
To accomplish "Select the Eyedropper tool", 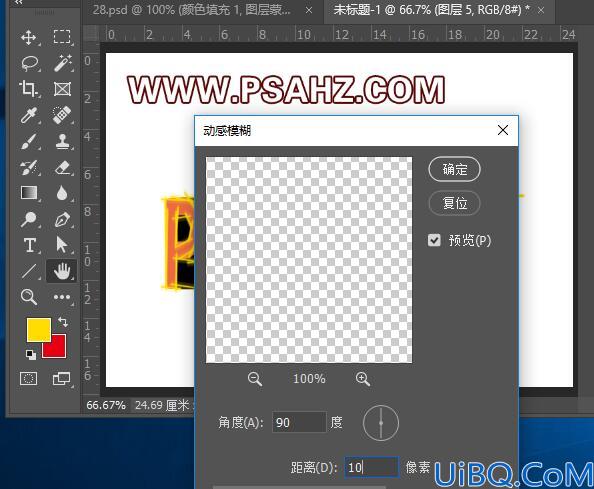I will tap(29, 115).
